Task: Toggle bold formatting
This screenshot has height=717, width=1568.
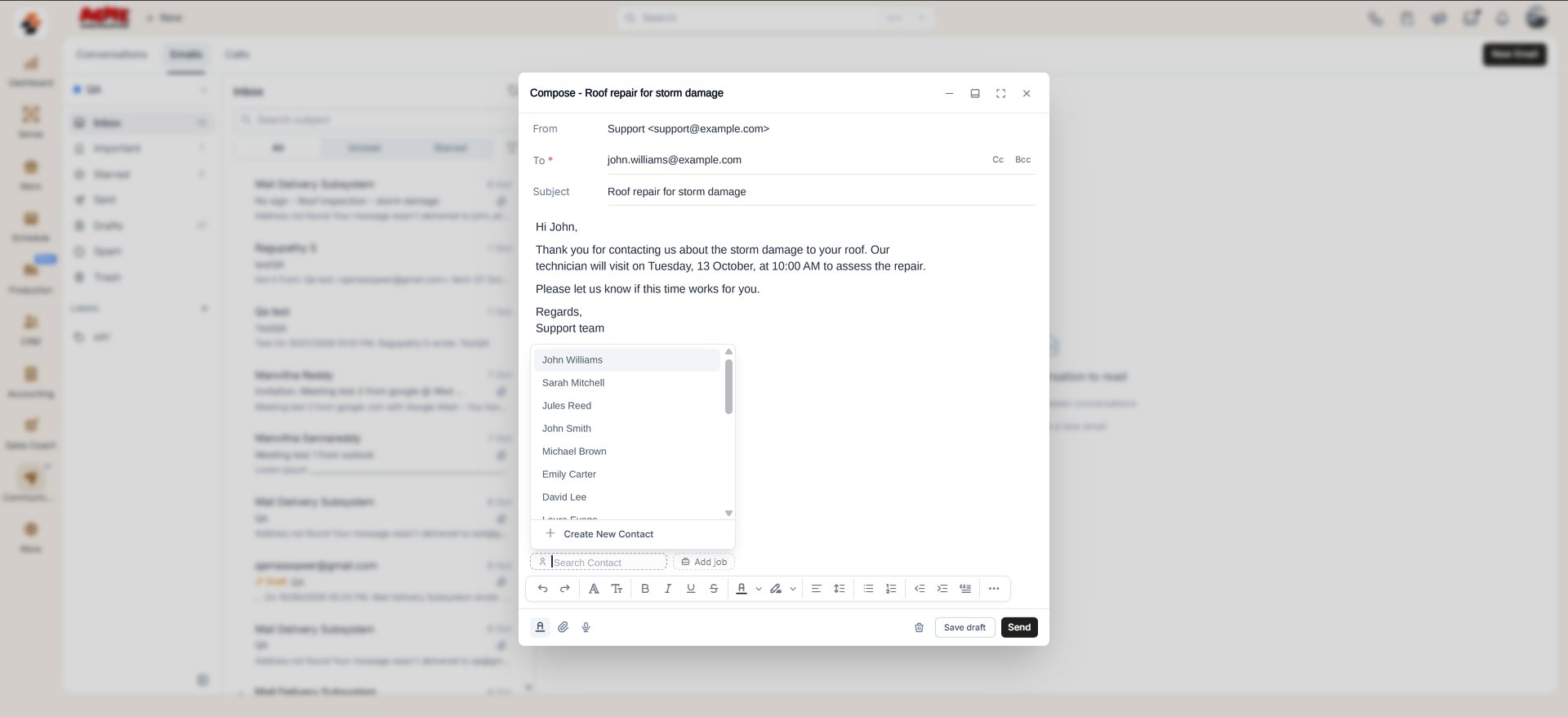Action: click(645, 589)
